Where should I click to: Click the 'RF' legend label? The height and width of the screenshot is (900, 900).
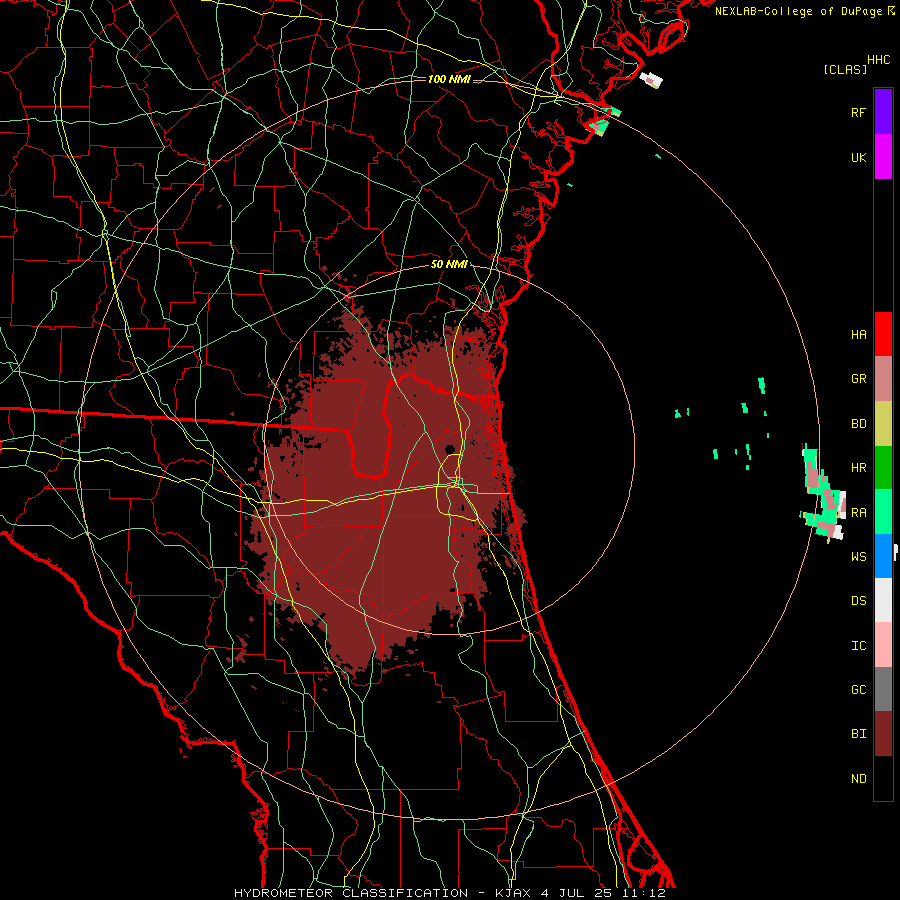(858, 112)
